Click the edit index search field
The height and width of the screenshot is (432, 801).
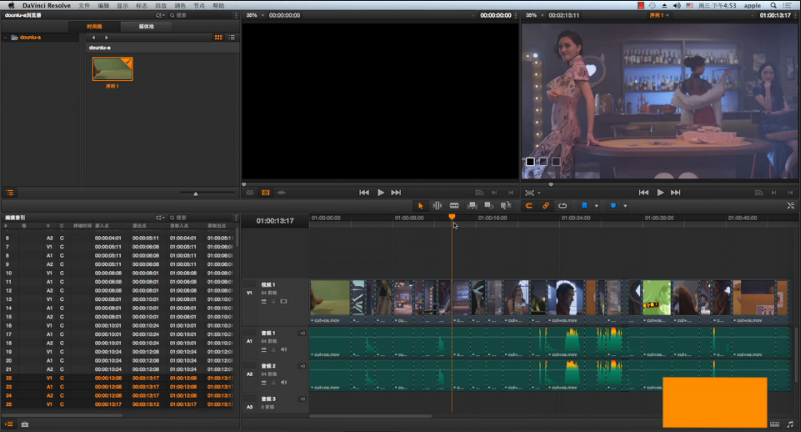click(202, 218)
